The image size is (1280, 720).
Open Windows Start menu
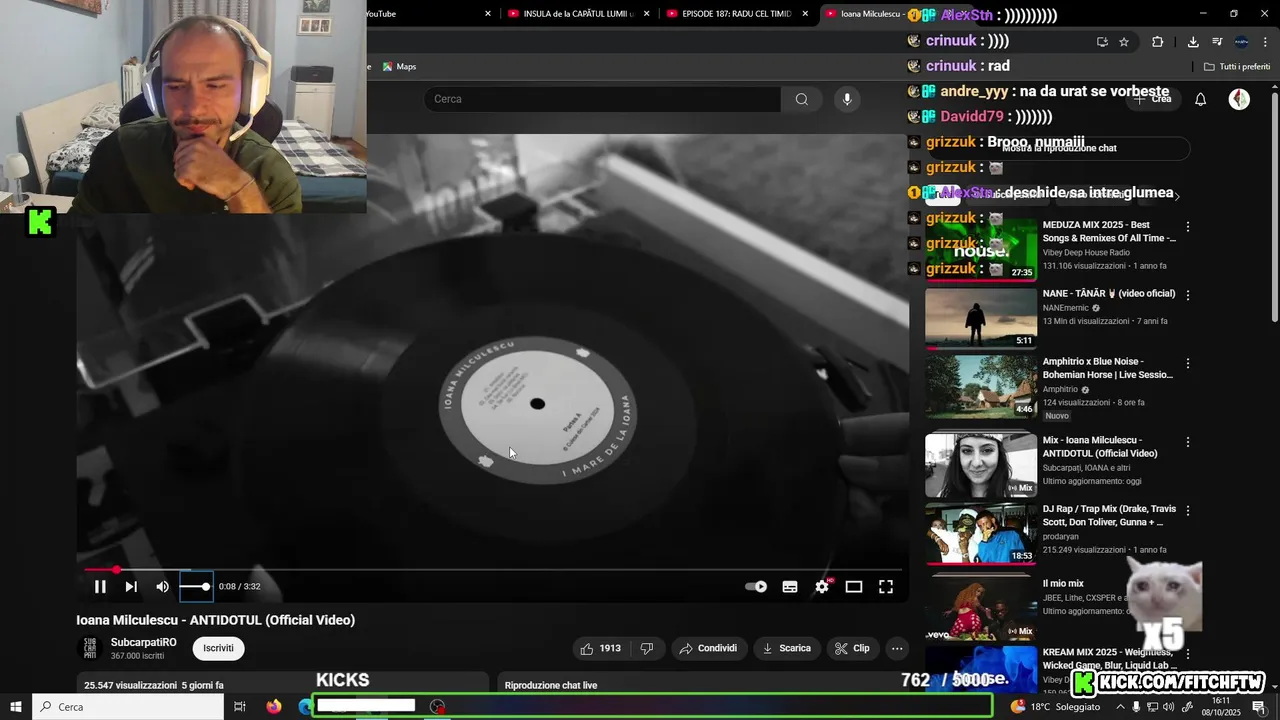coord(15,707)
